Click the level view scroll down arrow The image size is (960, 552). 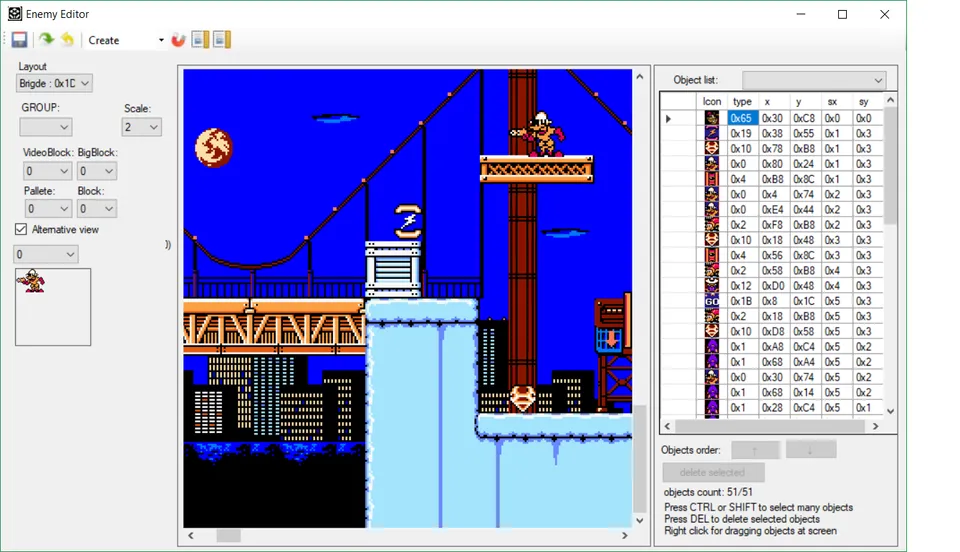(x=640, y=521)
